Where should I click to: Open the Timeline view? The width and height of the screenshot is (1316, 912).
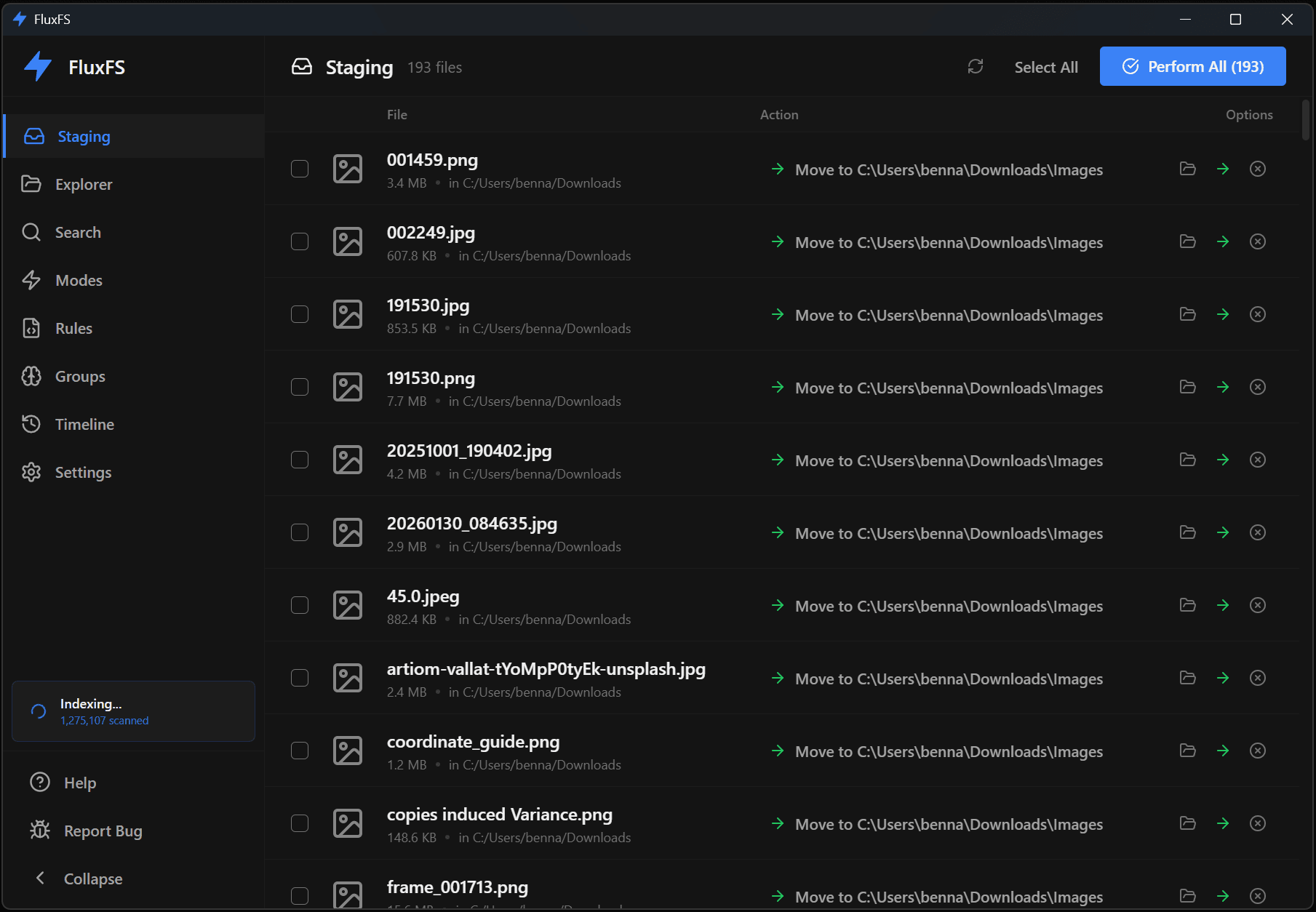[84, 424]
